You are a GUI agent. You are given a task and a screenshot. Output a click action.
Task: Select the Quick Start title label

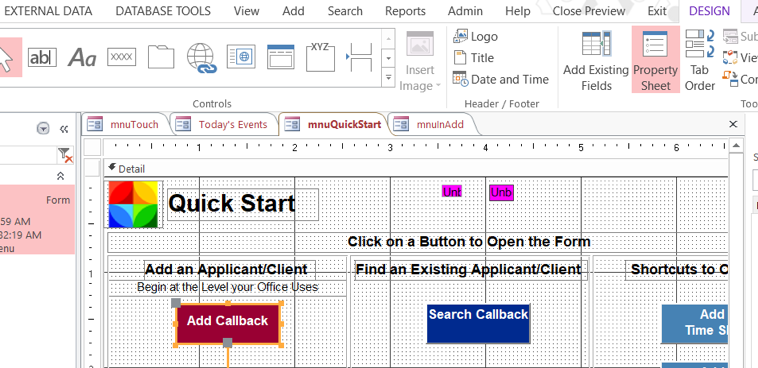243,204
